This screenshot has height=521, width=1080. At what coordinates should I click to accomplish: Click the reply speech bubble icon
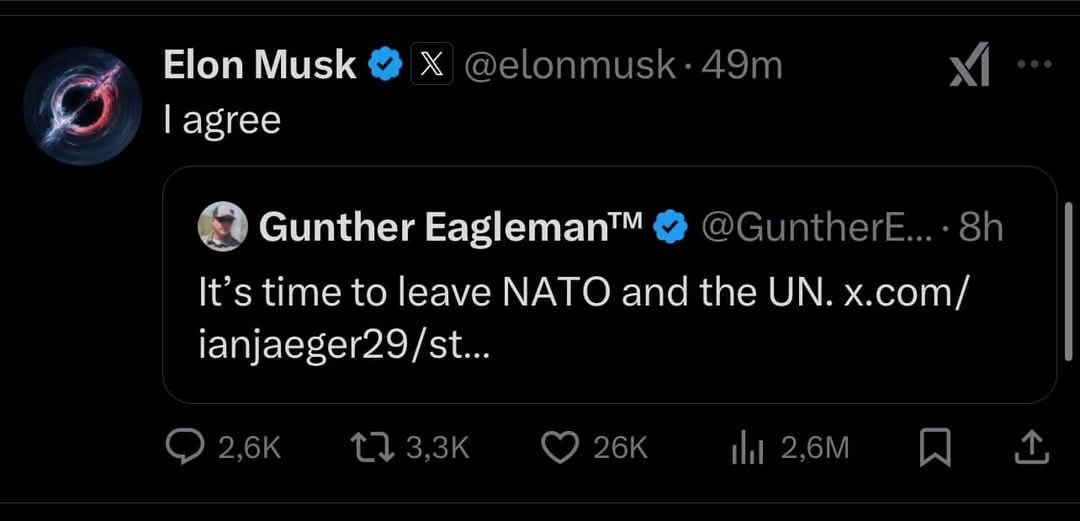coord(185,447)
